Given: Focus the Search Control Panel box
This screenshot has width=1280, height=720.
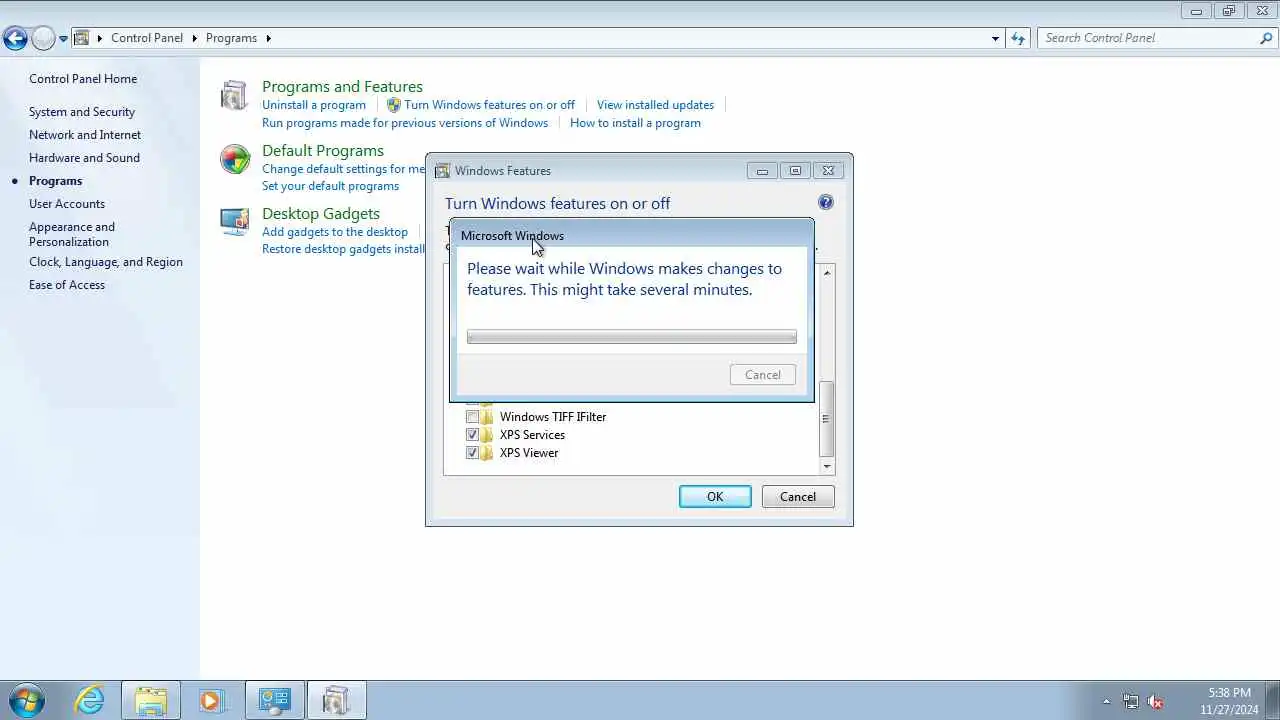Looking at the screenshot, I should pos(1148,38).
